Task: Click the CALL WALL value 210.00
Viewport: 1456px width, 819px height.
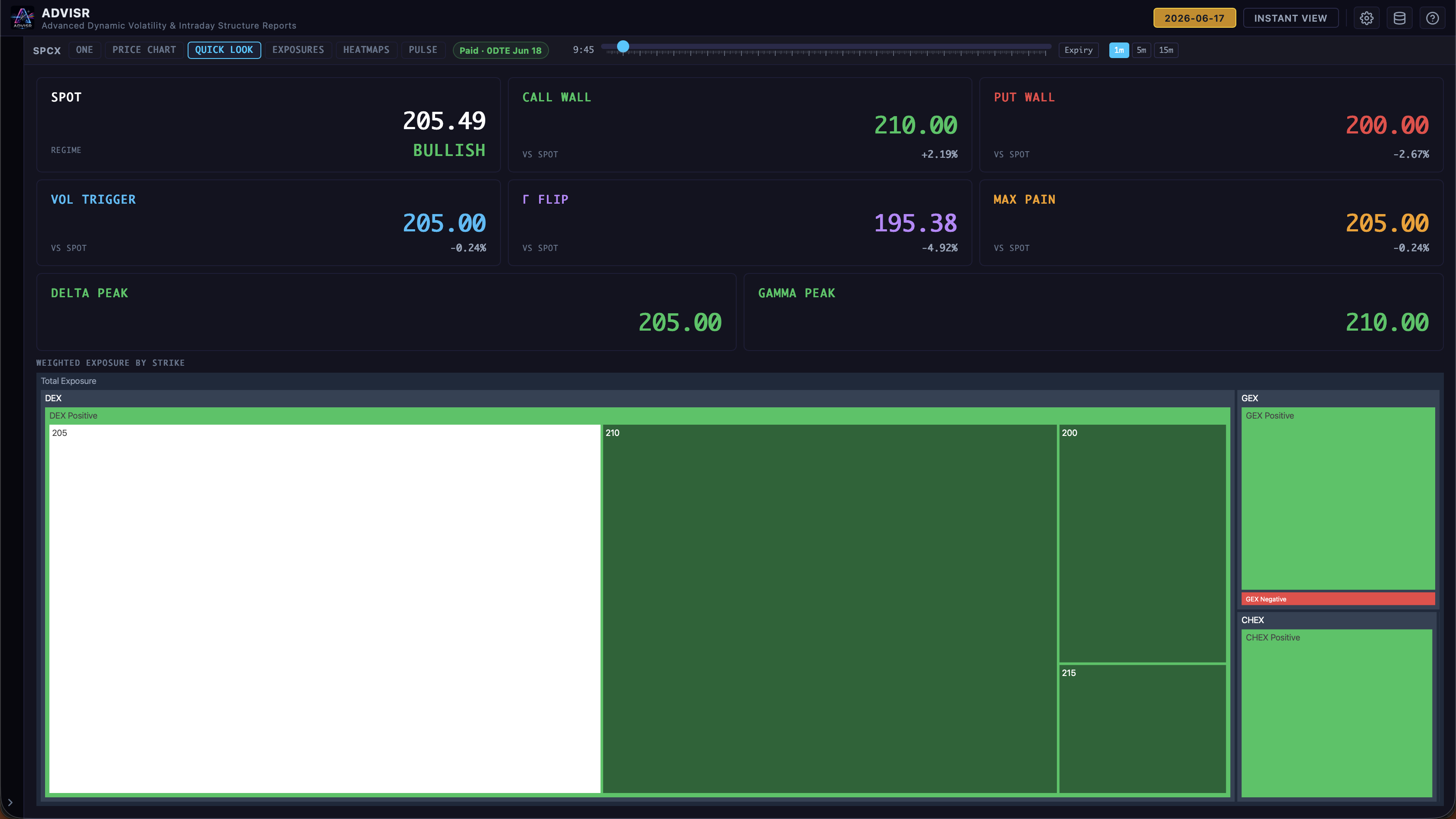Action: point(916,125)
